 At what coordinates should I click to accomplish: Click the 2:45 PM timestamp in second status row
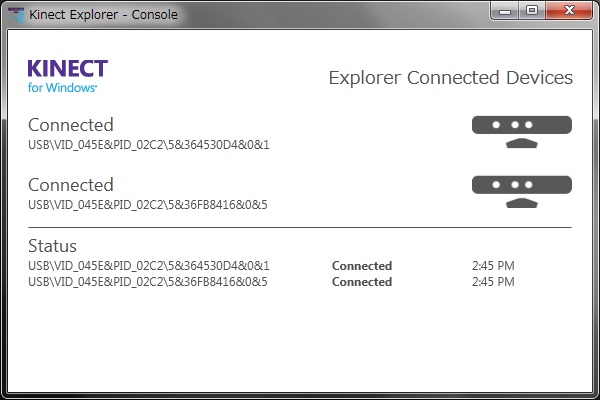point(493,282)
